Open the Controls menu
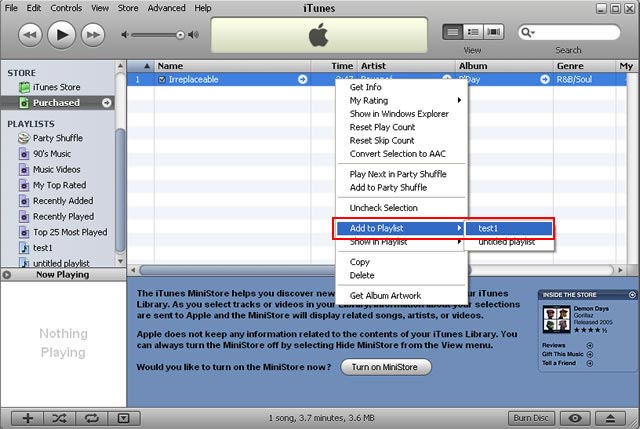The image size is (640, 429). [66, 8]
